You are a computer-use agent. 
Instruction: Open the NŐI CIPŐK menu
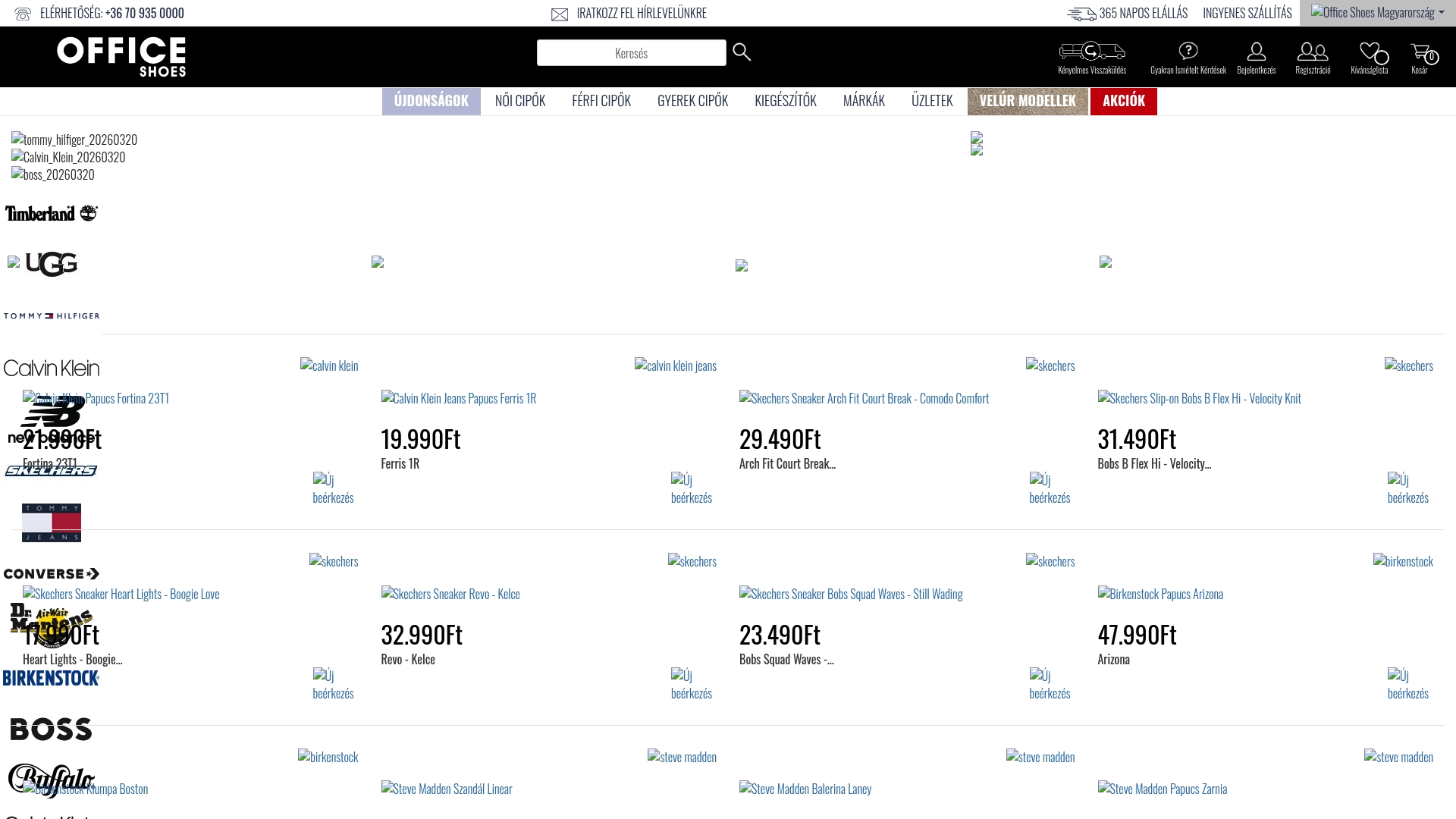tap(520, 101)
